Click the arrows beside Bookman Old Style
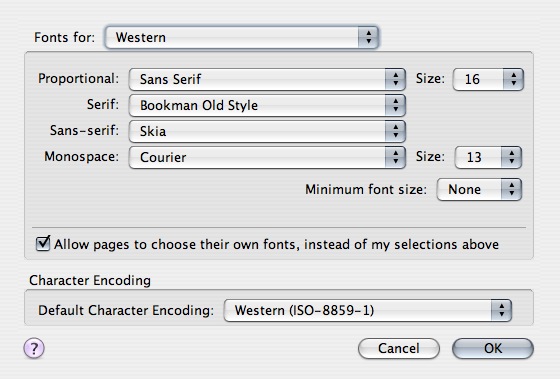Screen dimensions: 560x379 [395, 105]
